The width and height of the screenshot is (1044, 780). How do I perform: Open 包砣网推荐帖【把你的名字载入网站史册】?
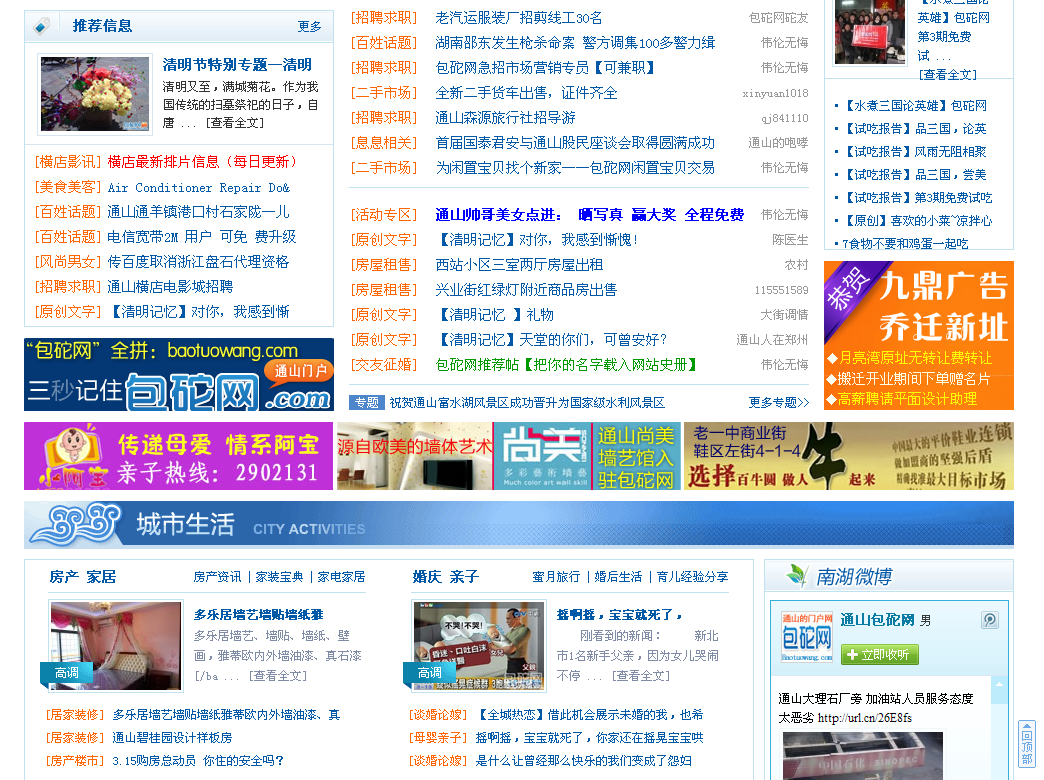point(566,365)
